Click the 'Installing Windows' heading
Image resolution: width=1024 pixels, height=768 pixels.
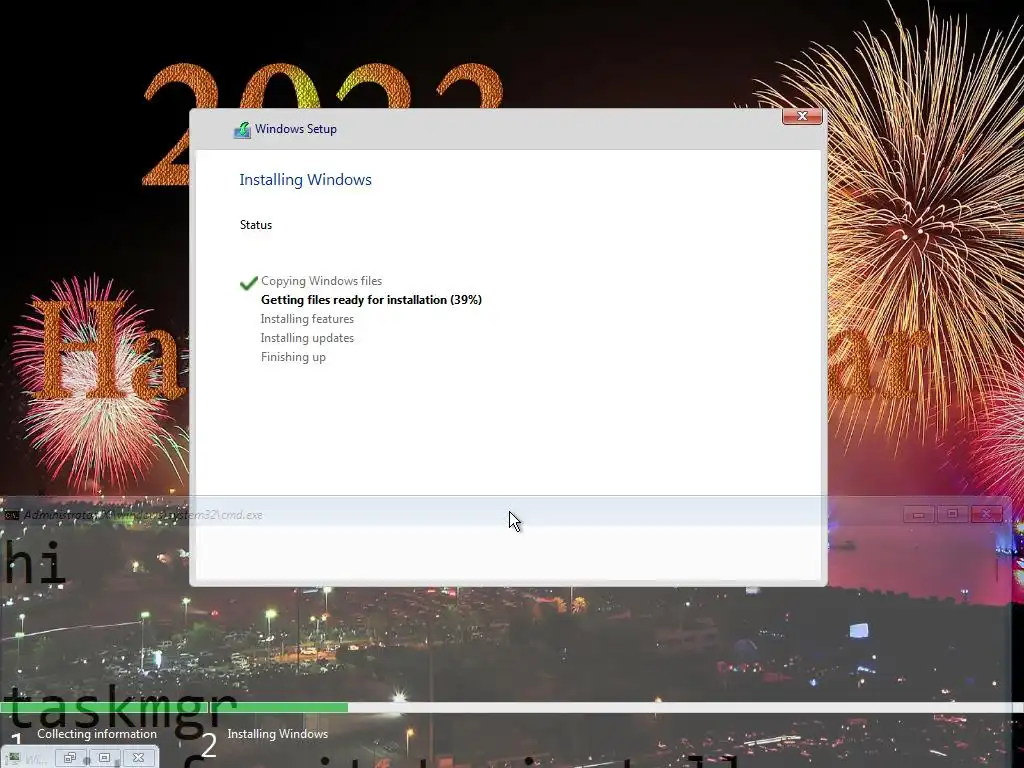coord(305,180)
